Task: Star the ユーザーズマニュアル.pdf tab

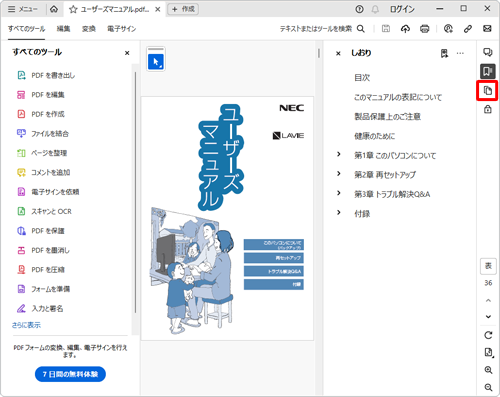Action: click(x=73, y=9)
